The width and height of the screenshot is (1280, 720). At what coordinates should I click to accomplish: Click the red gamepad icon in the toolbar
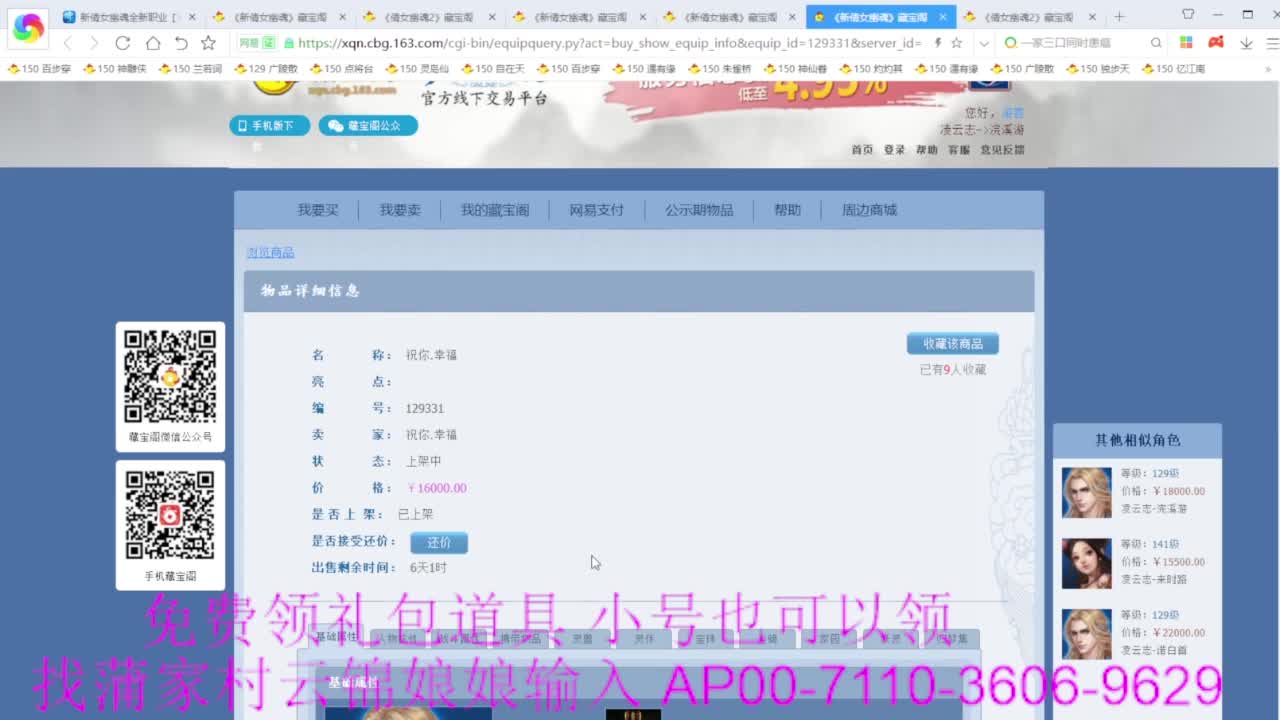[x=1216, y=44]
